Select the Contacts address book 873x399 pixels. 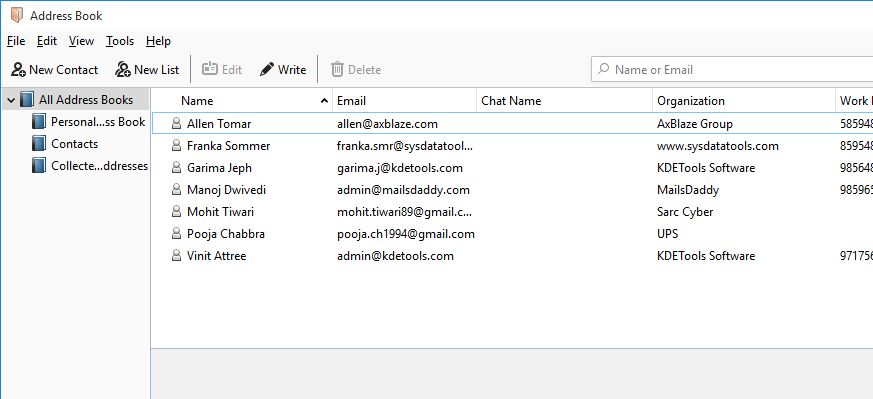coord(75,144)
